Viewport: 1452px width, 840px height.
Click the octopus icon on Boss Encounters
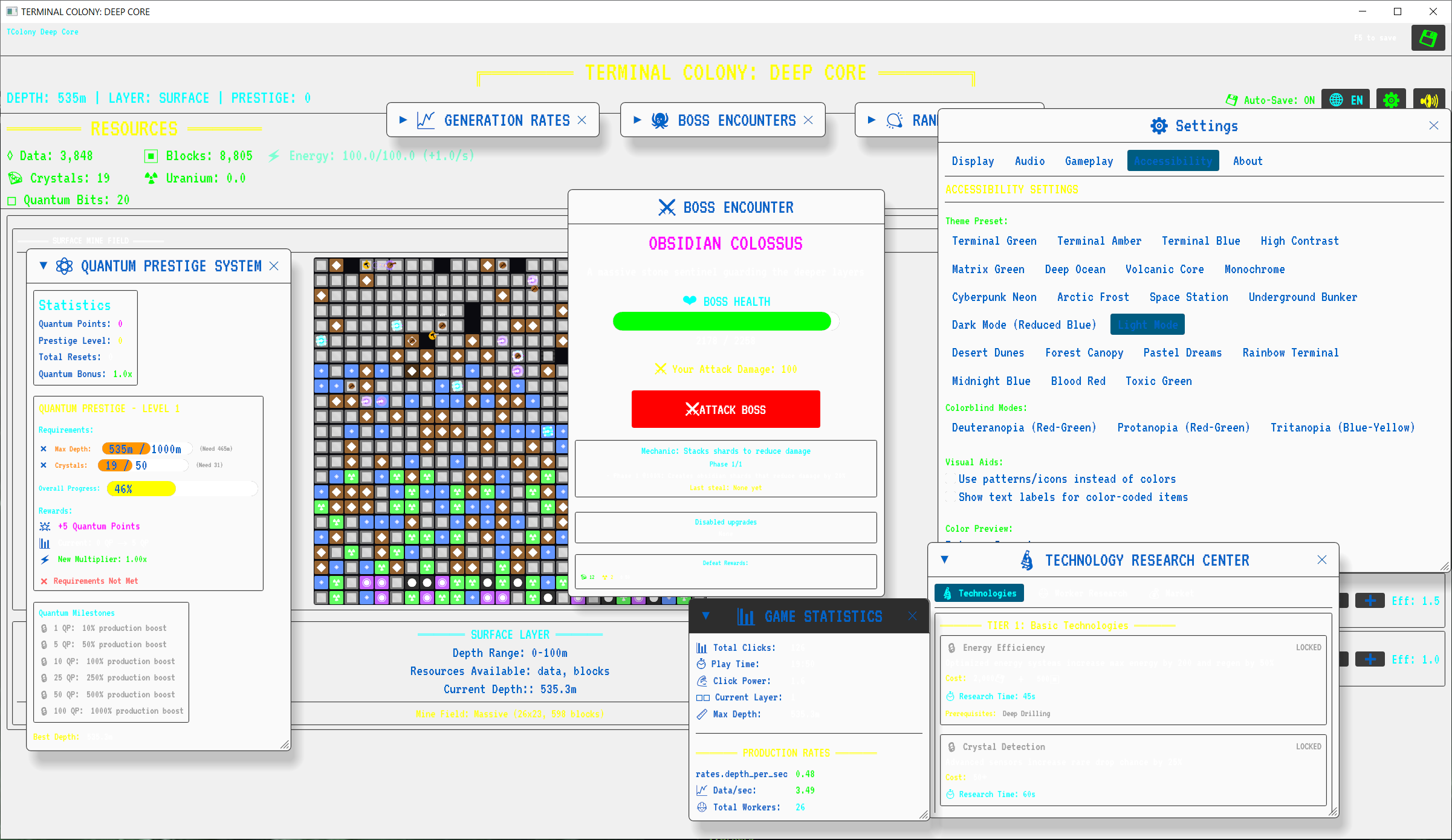pyautogui.click(x=660, y=120)
